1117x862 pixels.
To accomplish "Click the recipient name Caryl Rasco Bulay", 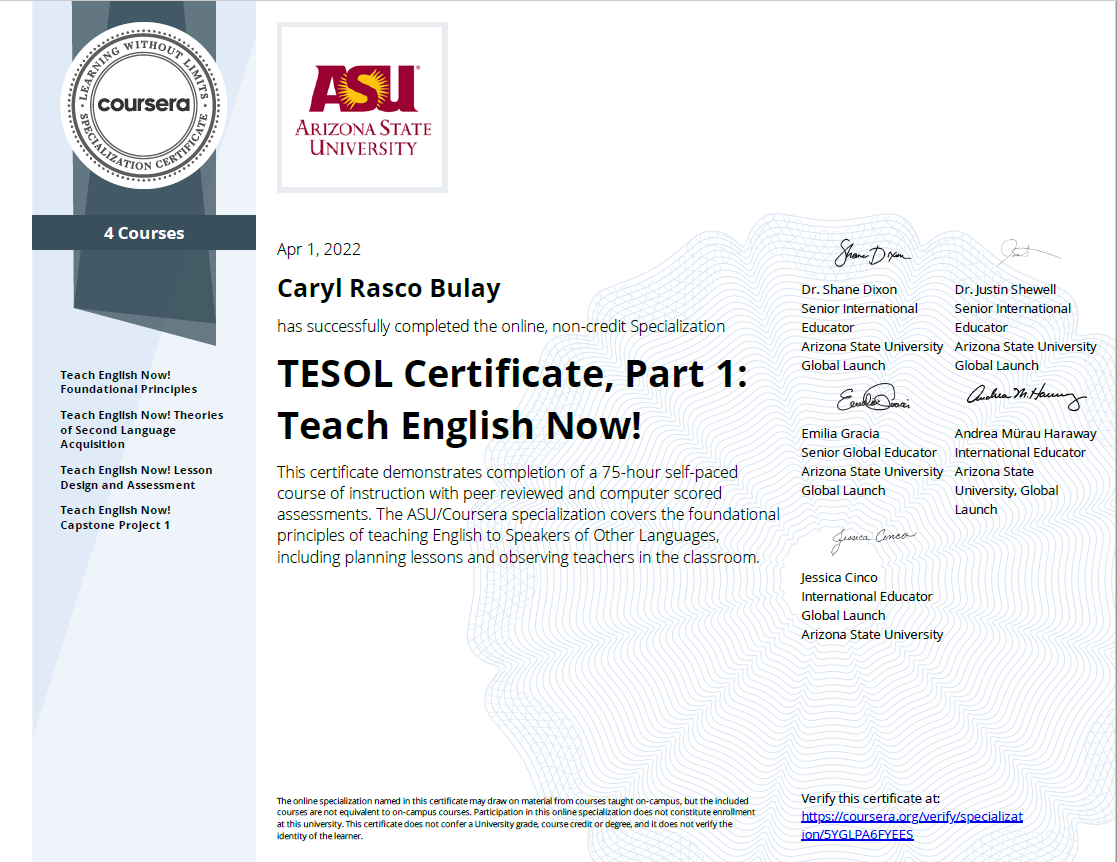I will [389, 289].
